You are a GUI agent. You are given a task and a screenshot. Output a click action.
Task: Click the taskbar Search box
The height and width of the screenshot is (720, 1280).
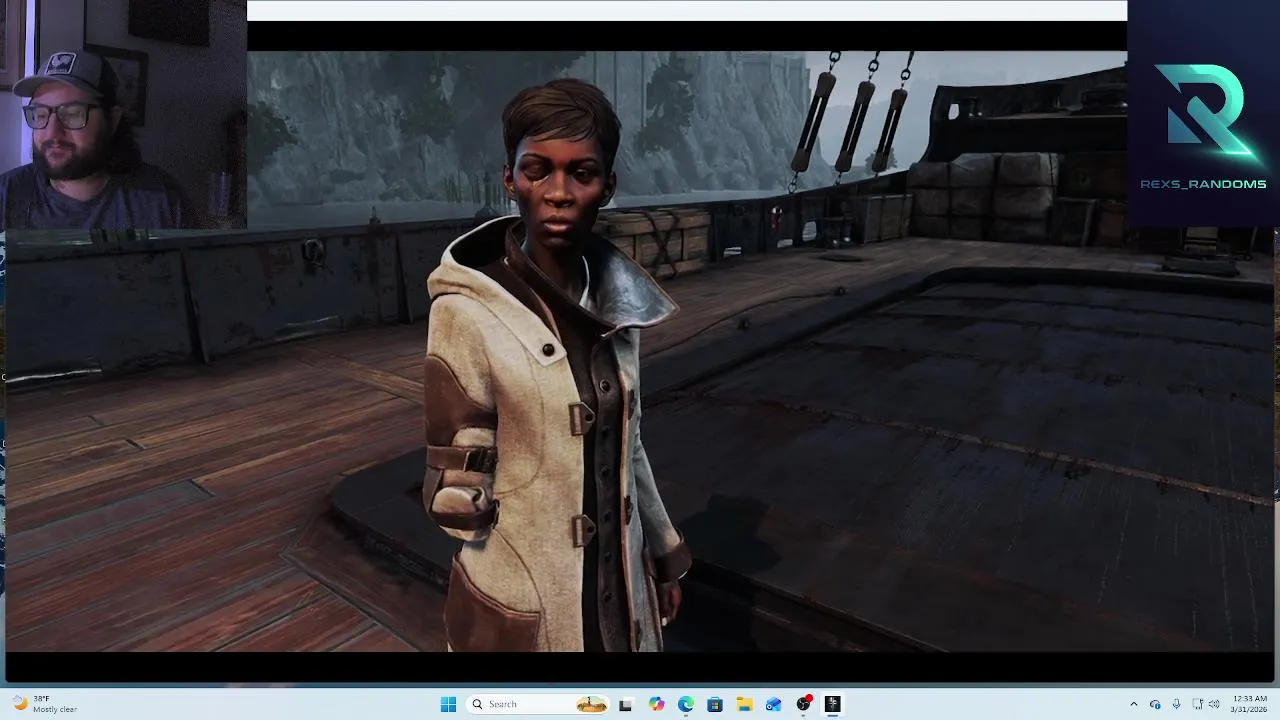pos(538,704)
